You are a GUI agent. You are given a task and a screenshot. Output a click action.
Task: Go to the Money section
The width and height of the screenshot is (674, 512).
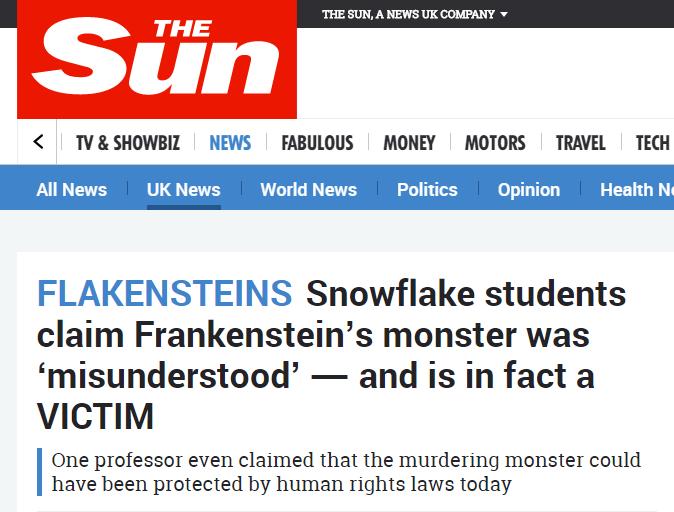(x=409, y=143)
